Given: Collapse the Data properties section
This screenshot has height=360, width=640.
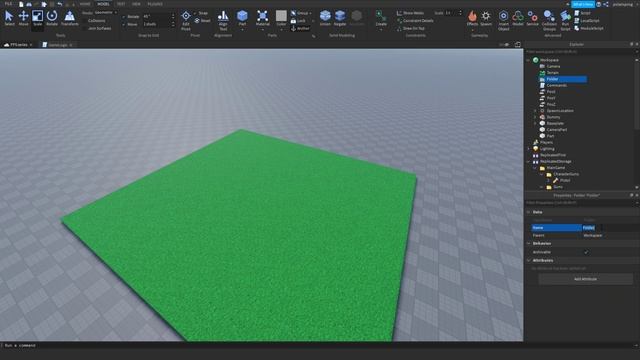Looking at the screenshot, I should (x=528, y=212).
